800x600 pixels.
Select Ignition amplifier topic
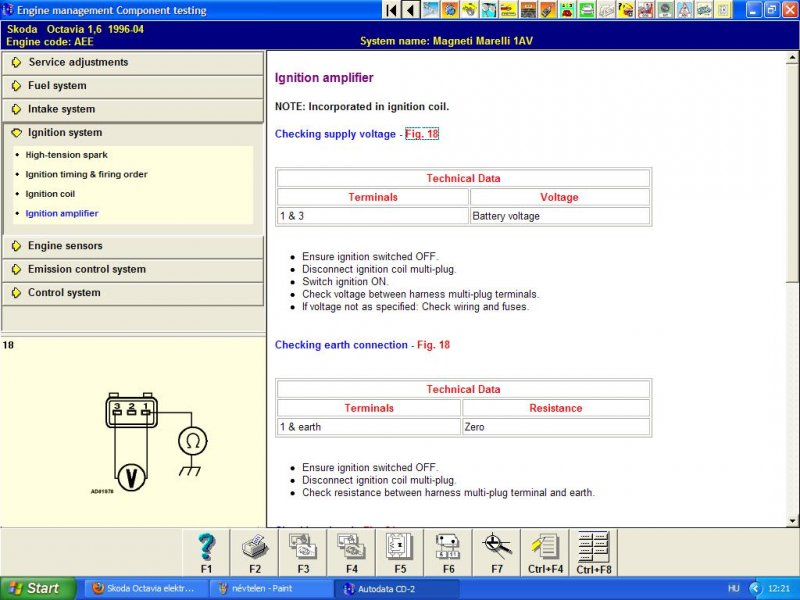click(x=62, y=213)
